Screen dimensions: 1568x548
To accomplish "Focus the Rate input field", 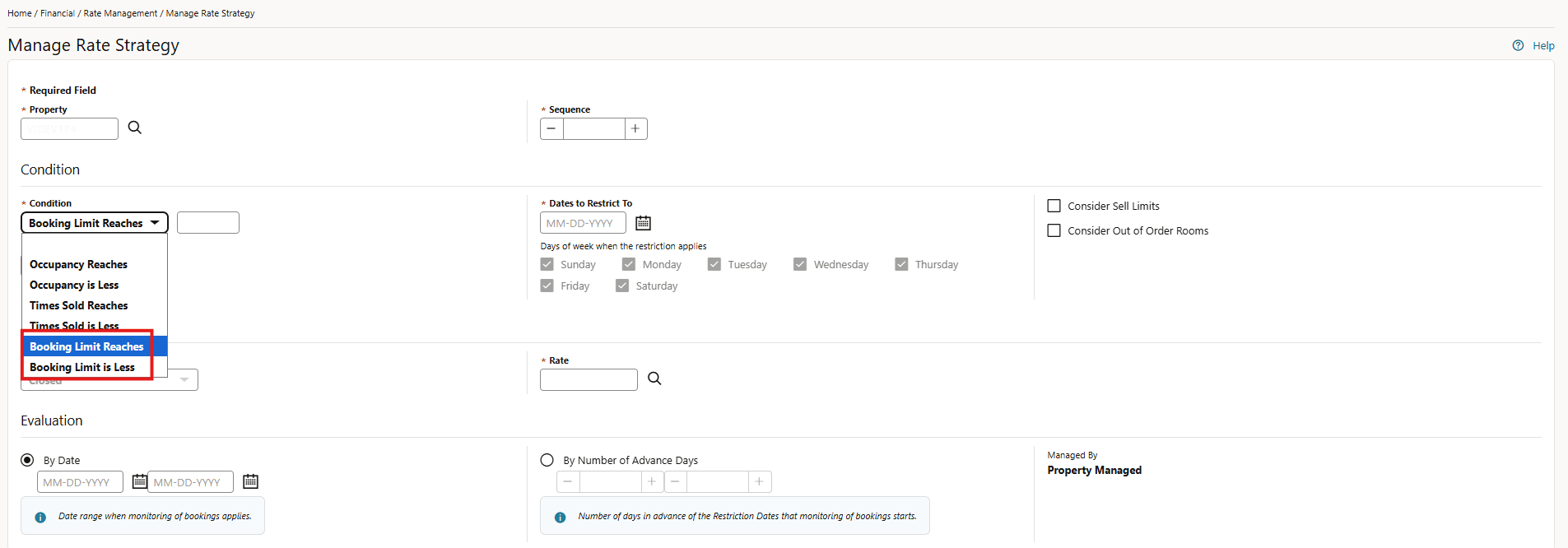I will pyautogui.click(x=589, y=379).
